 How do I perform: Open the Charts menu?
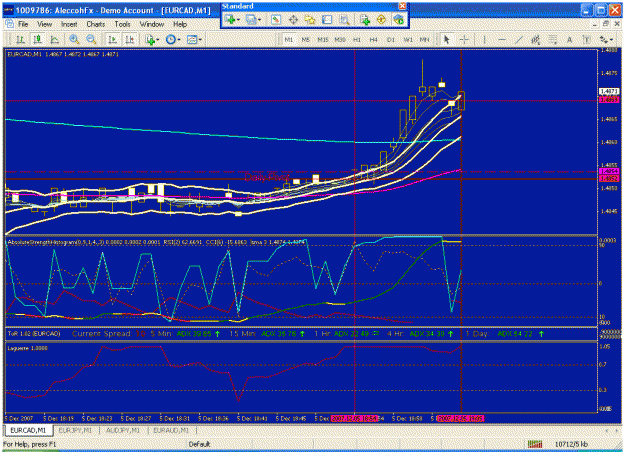(x=96, y=24)
